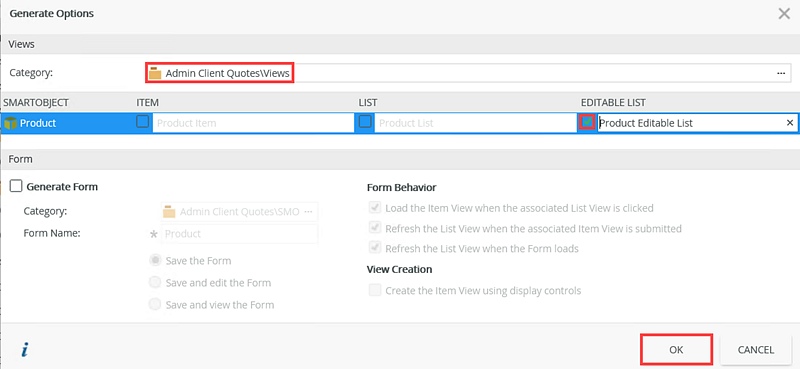Open the Views category browse ellipsis
Screen dimensions: 800x369
(781, 73)
